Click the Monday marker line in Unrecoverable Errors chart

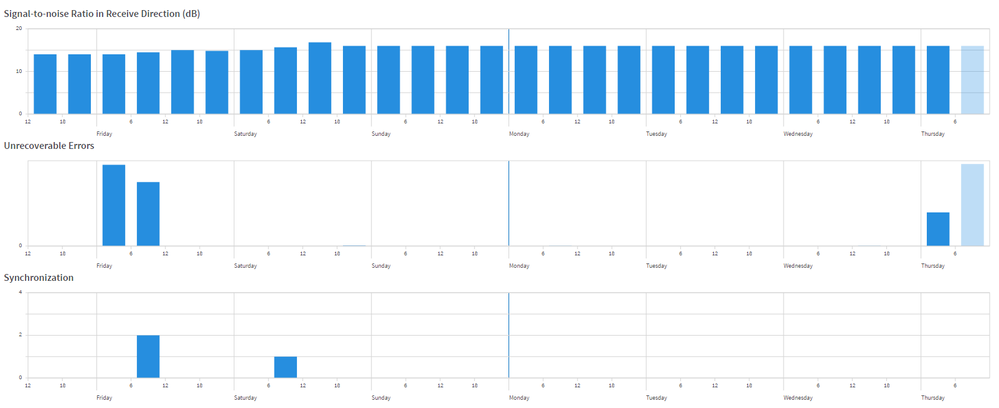tap(508, 203)
